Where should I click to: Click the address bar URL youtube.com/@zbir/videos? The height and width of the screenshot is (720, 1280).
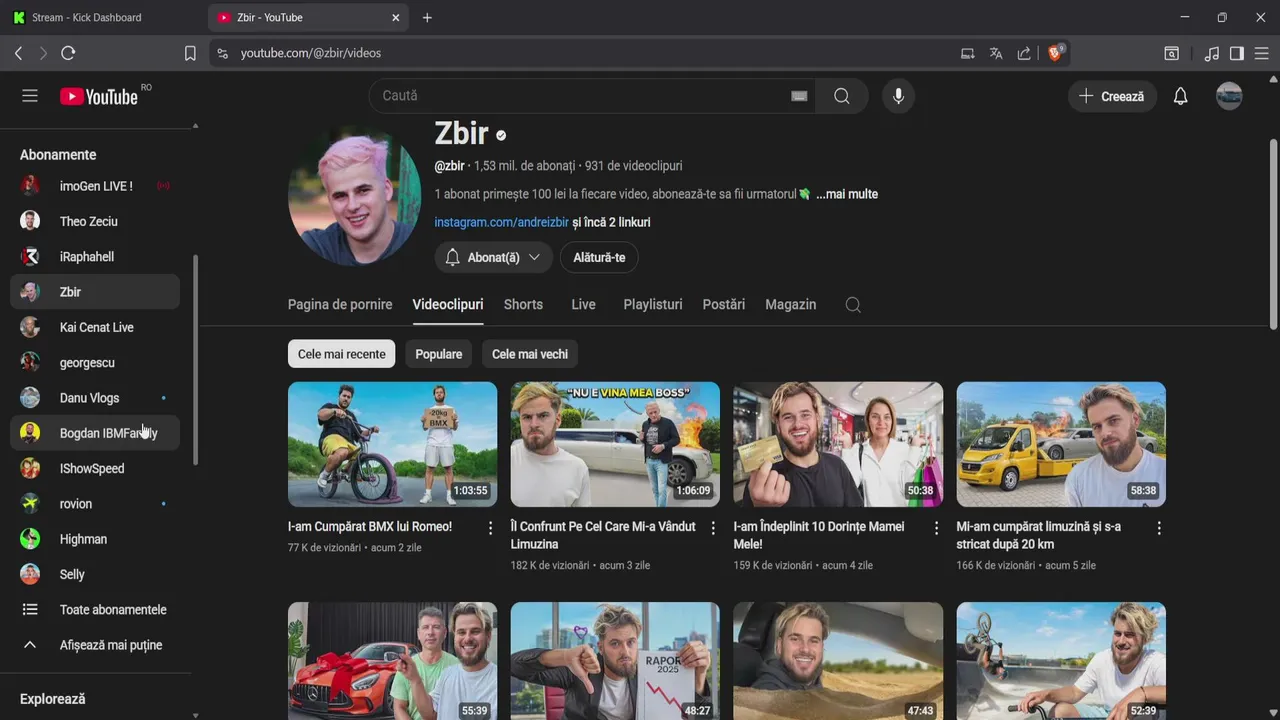311,53
